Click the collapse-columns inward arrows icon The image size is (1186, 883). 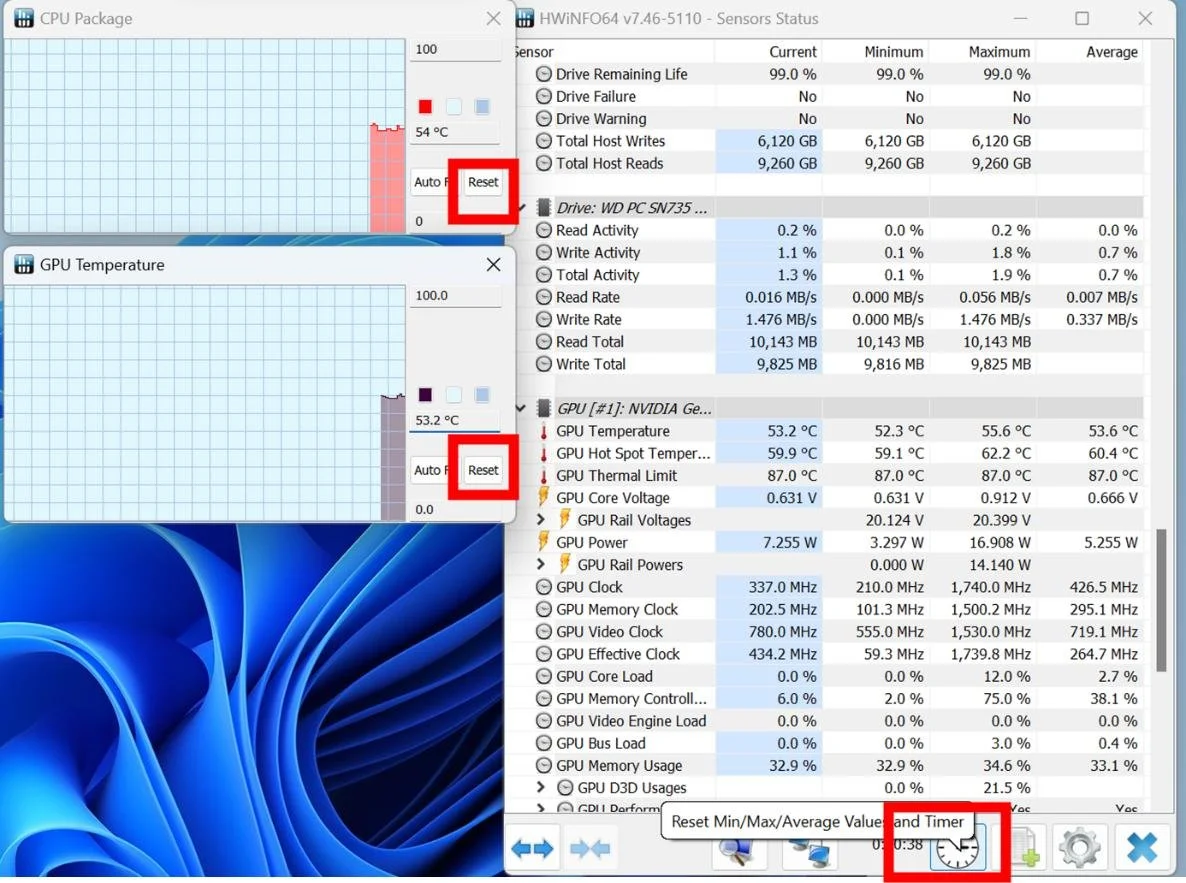pyautogui.click(x=590, y=849)
